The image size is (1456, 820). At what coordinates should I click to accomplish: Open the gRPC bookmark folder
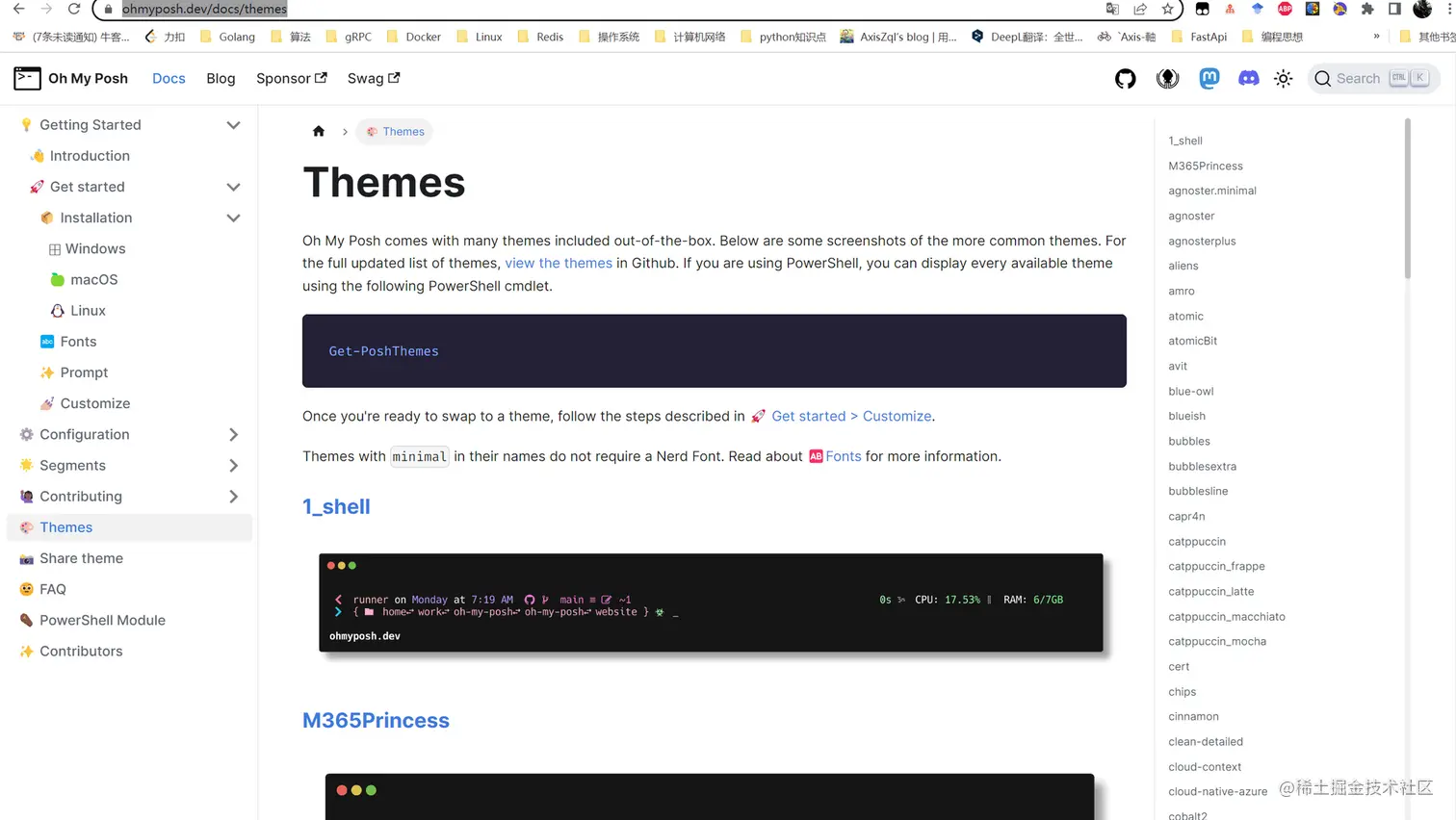349,37
